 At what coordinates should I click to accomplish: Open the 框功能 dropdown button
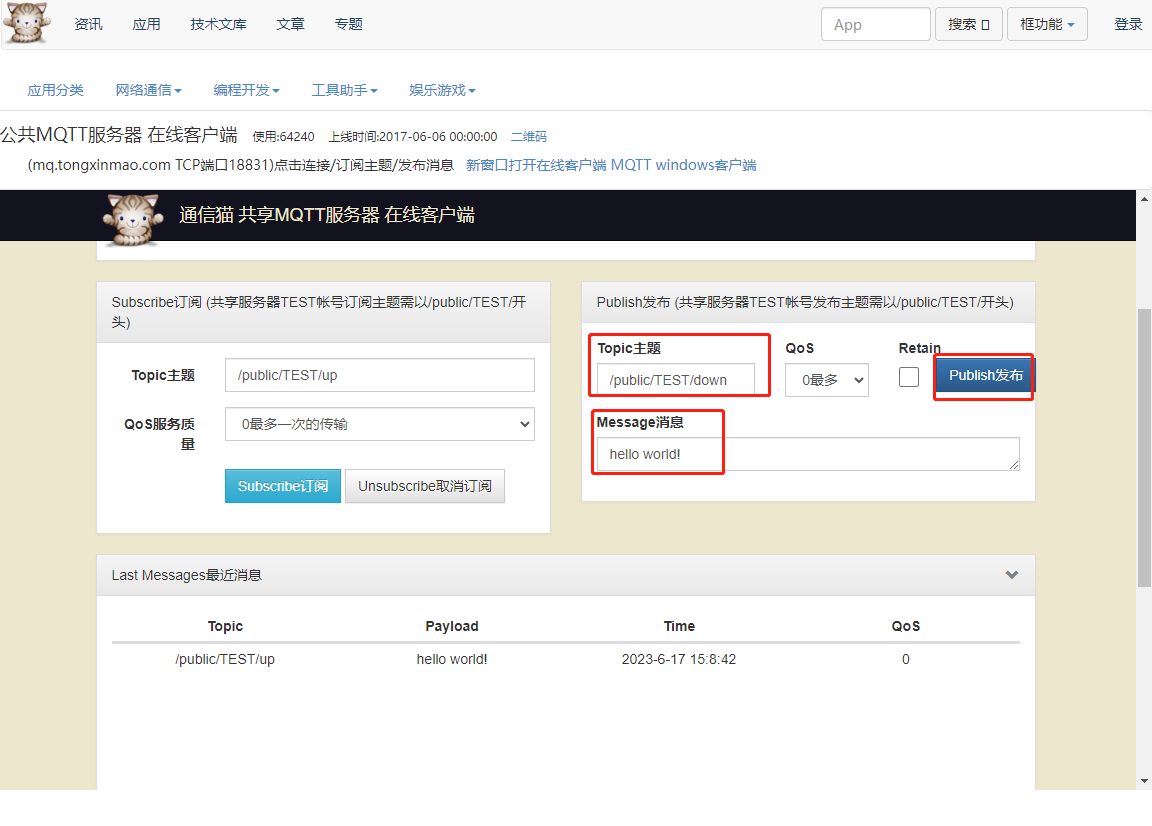1047,24
